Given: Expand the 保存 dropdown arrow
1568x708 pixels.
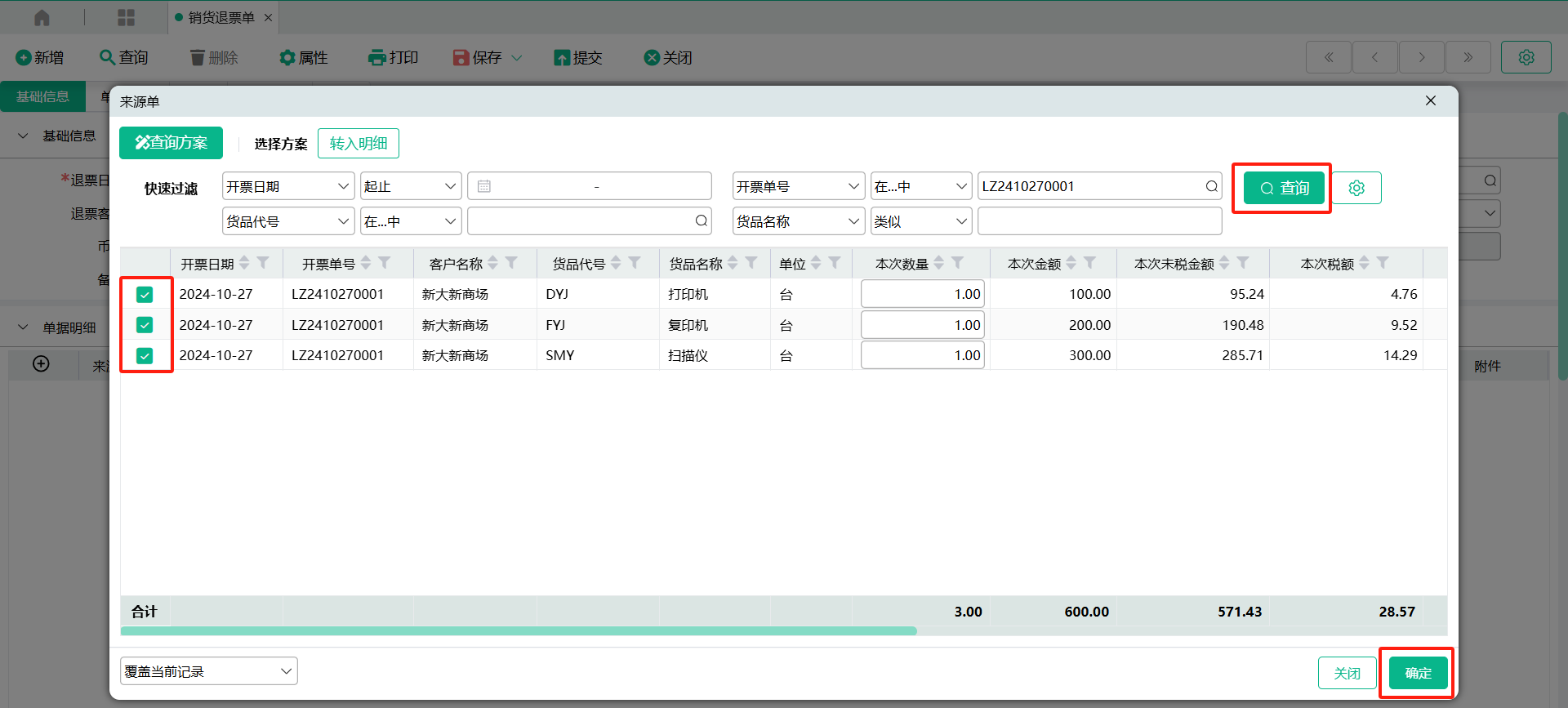Looking at the screenshot, I should click(516, 58).
